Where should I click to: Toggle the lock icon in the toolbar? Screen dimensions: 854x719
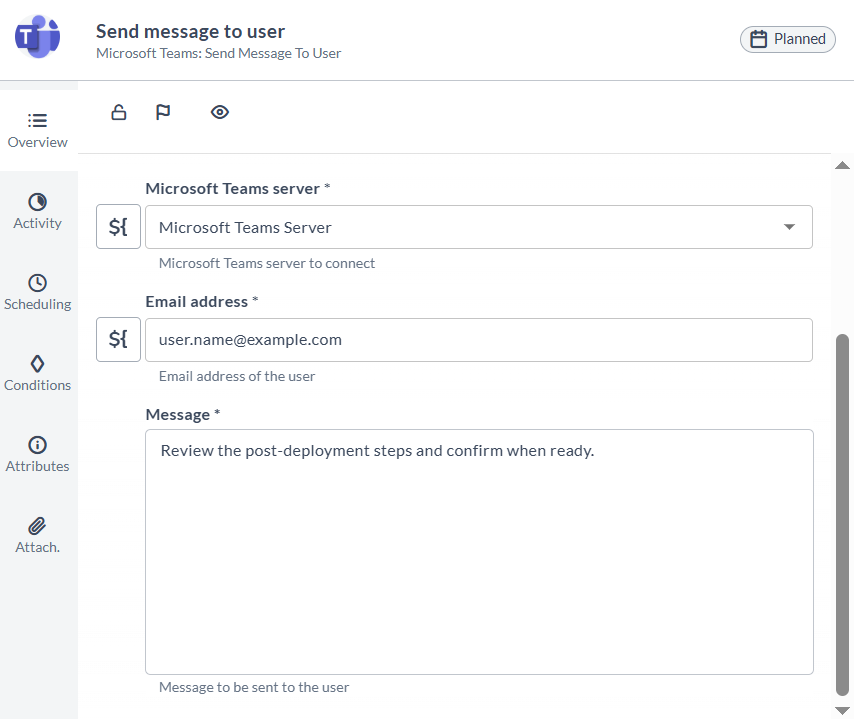(119, 112)
